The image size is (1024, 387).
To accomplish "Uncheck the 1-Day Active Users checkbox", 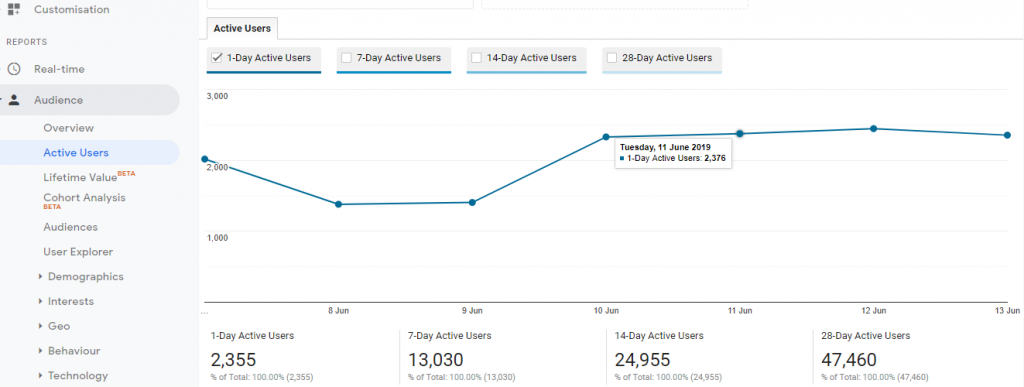I will [217, 57].
